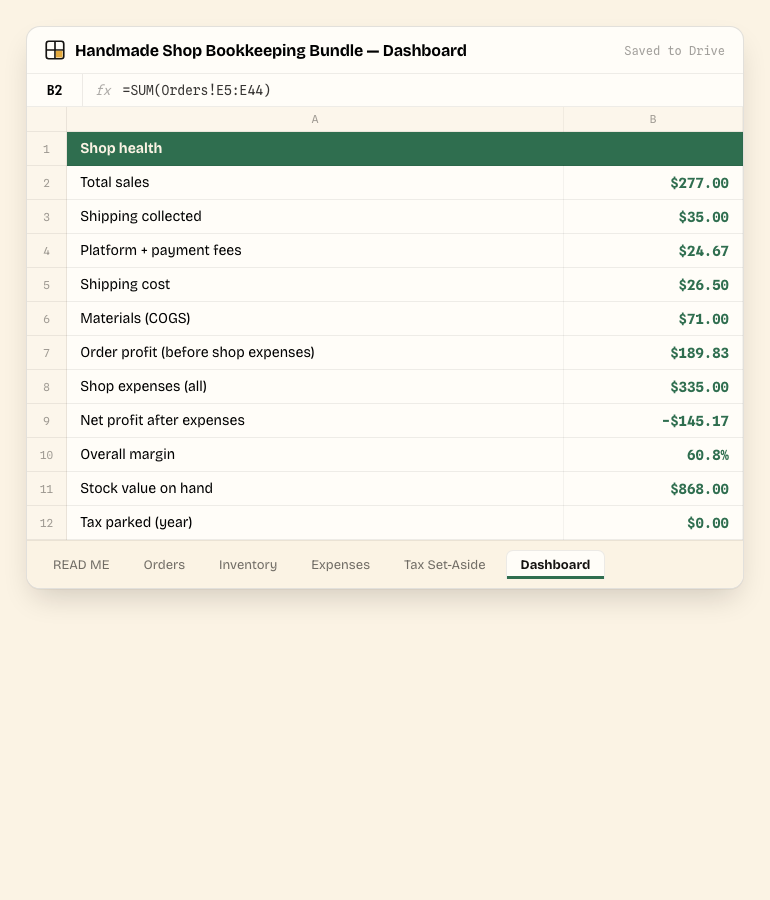Click the "Overall margin" cell
770x900 pixels.
coord(315,455)
